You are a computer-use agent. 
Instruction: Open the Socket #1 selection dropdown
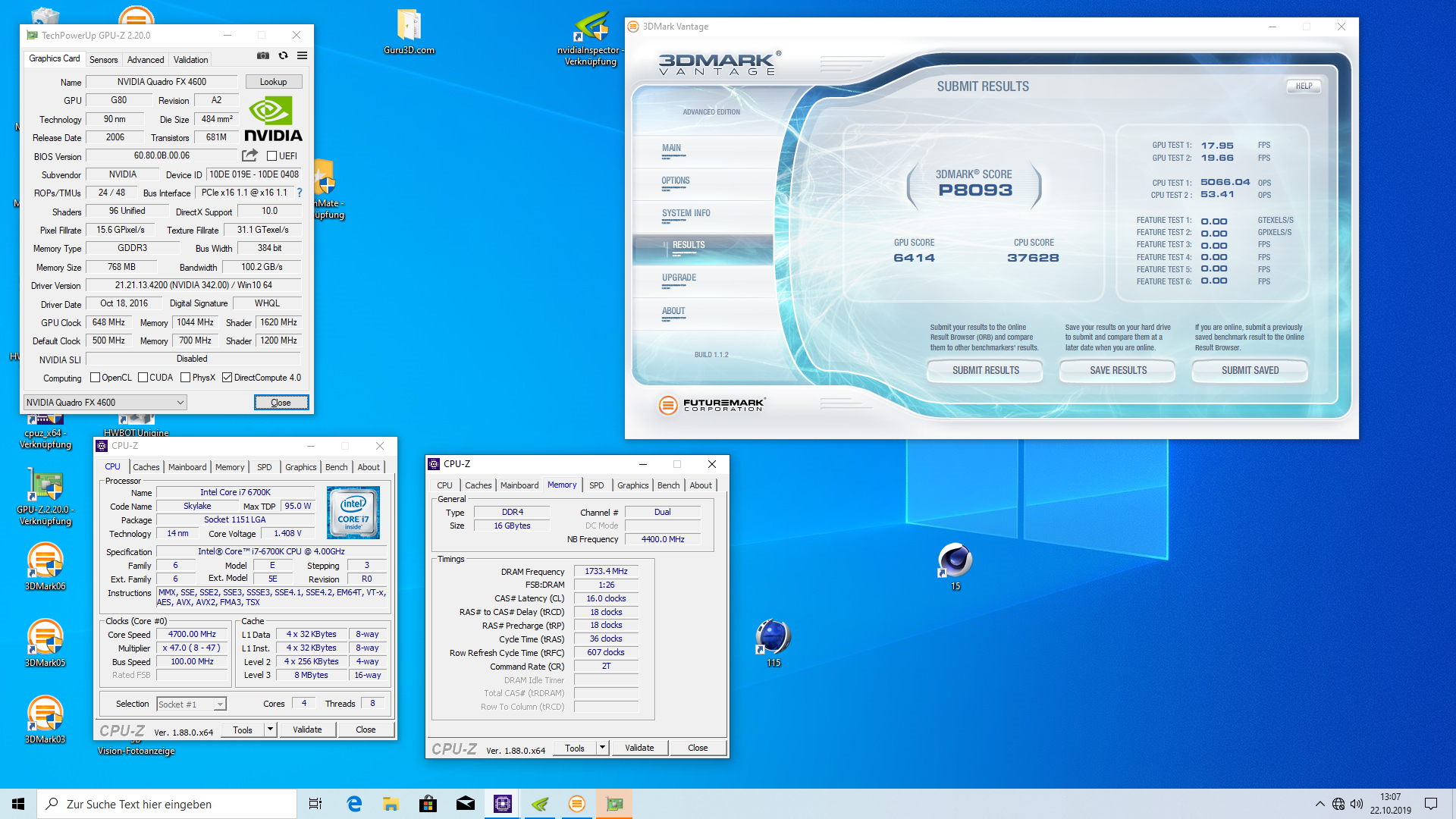[191, 704]
